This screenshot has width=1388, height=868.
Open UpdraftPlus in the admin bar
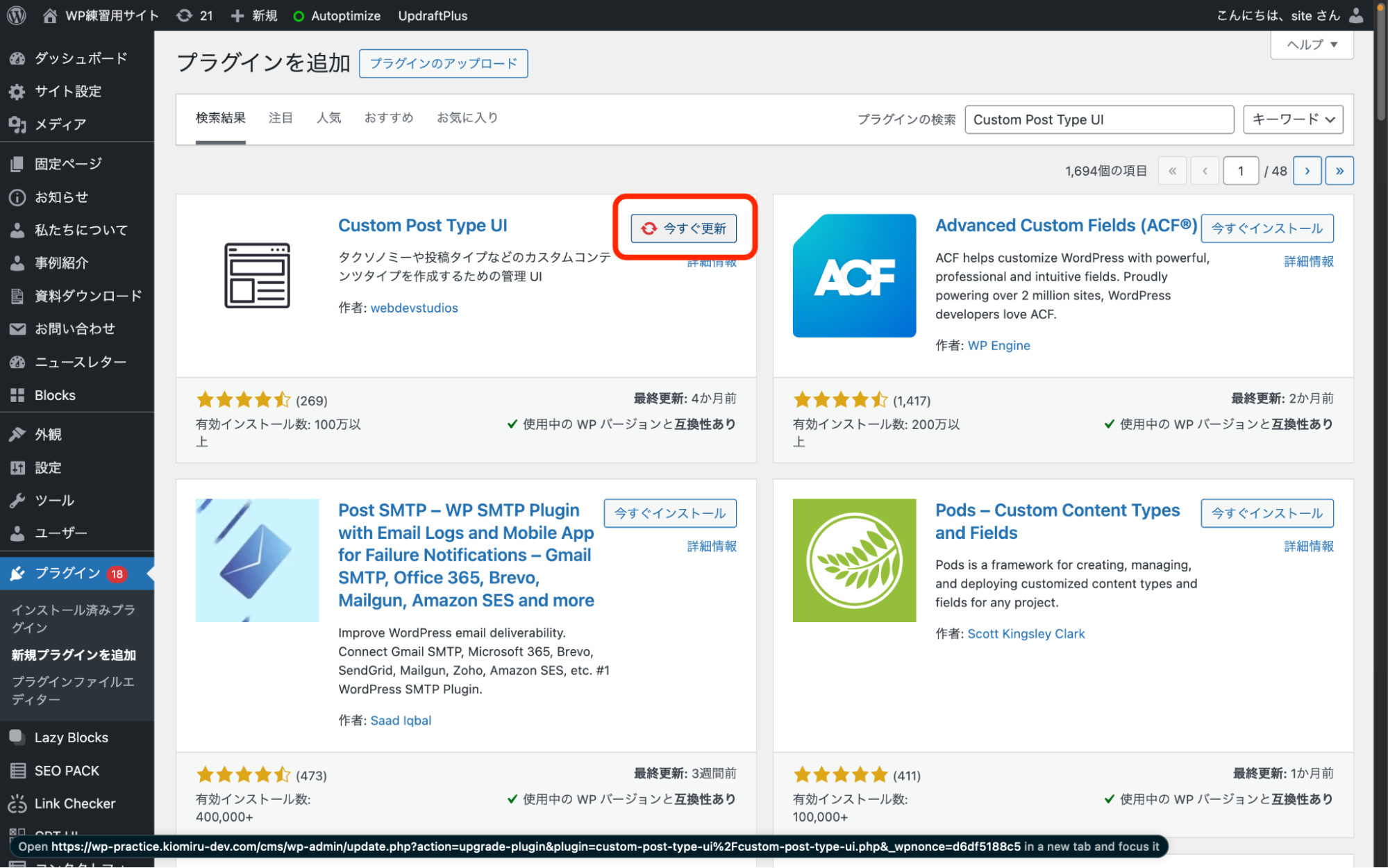pos(433,15)
